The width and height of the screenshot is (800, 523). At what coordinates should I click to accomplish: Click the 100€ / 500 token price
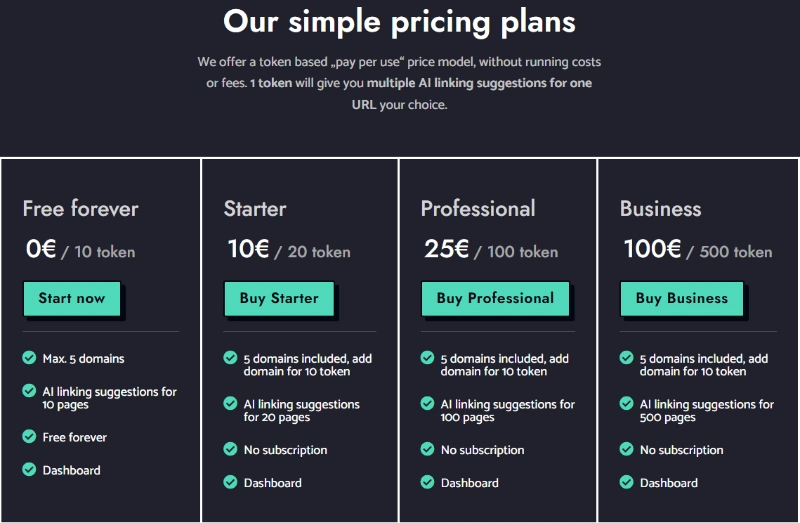pyautogui.click(x=698, y=250)
